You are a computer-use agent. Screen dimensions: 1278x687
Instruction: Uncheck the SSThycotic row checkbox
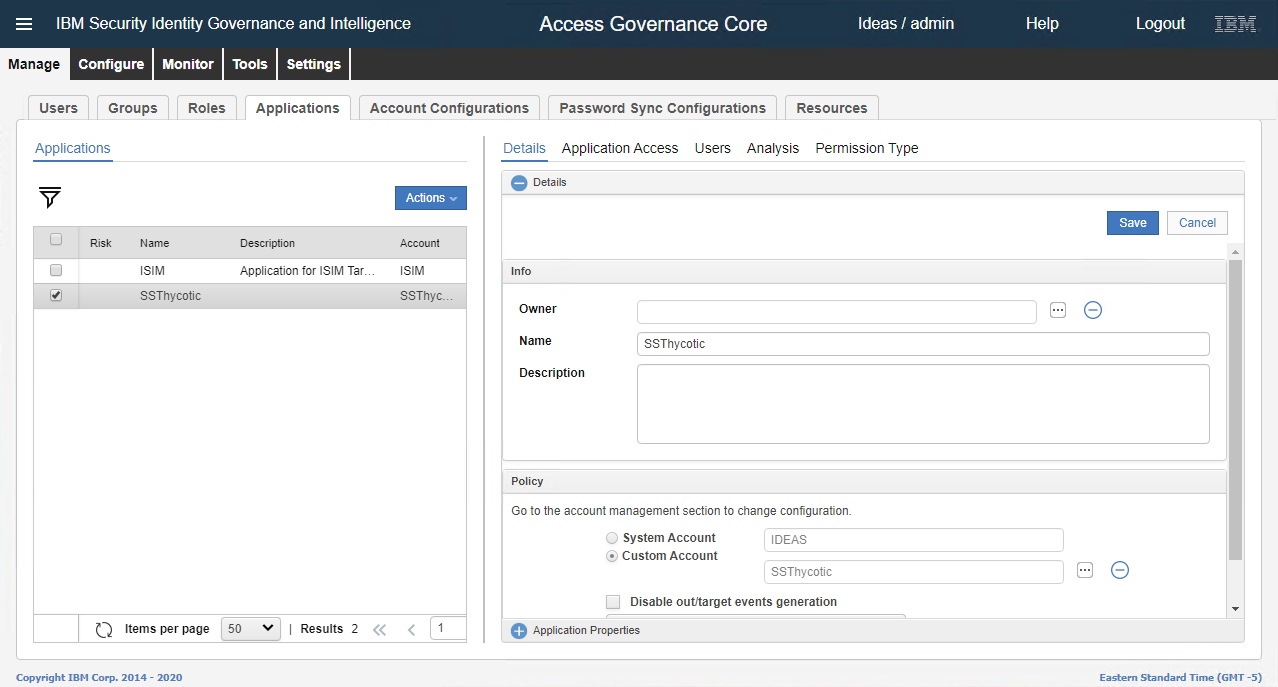pos(55,295)
